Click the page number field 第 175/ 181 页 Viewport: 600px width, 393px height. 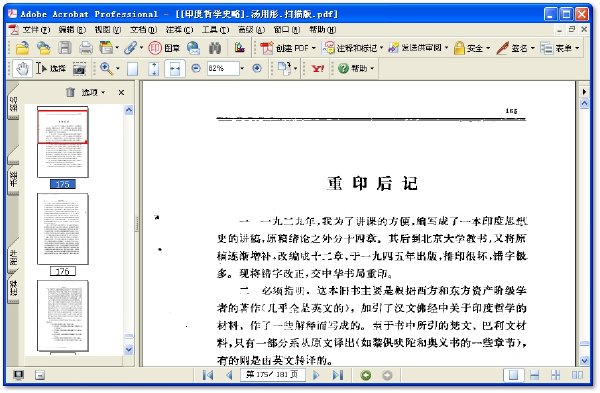point(272,375)
